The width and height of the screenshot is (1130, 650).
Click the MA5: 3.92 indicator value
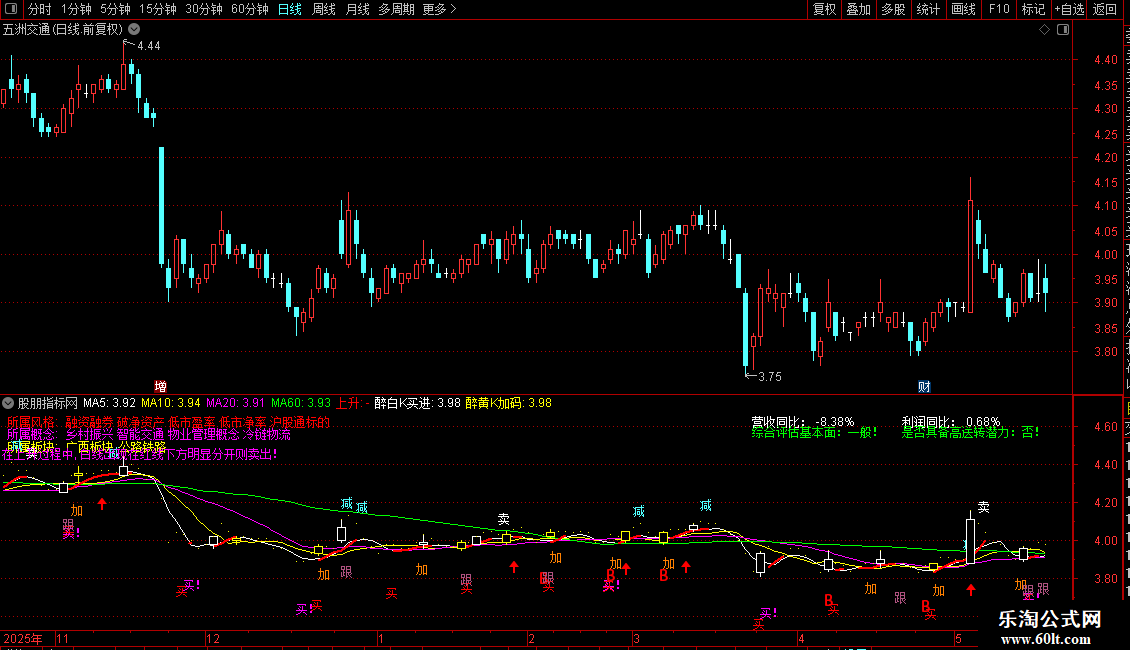[x=110, y=403]
